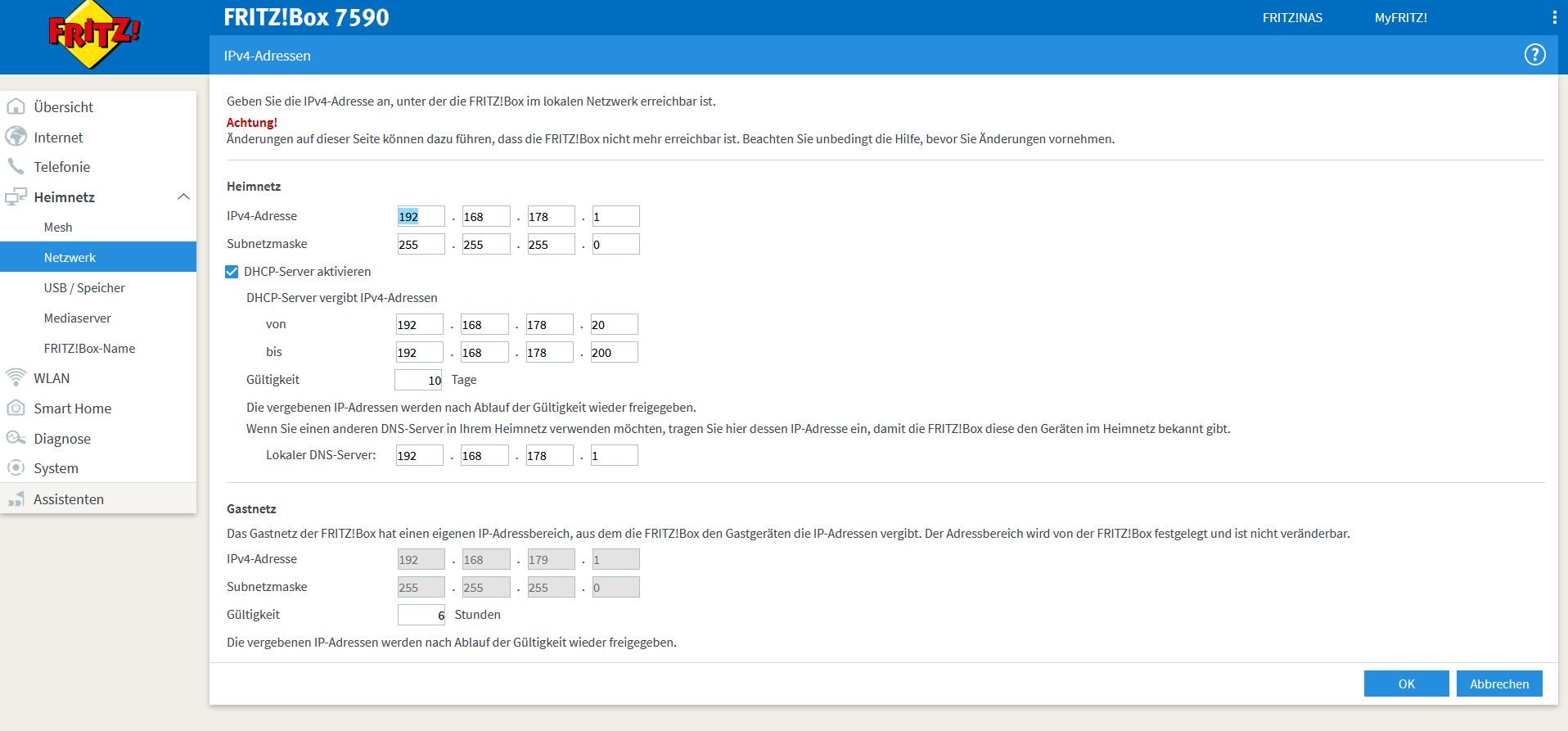1568x731 pixels.
Task: Click the Diagnose icon
Action: pyautogui.click(x=16, y=438)
